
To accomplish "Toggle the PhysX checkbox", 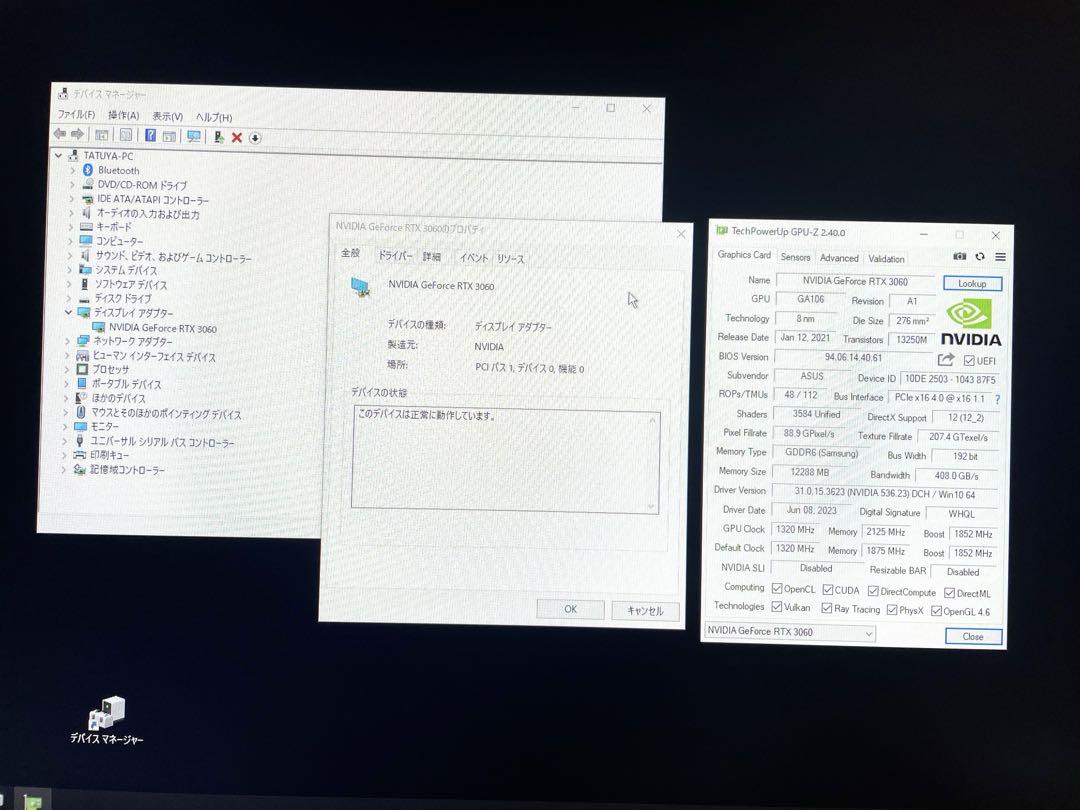I will tap(892, 610).
